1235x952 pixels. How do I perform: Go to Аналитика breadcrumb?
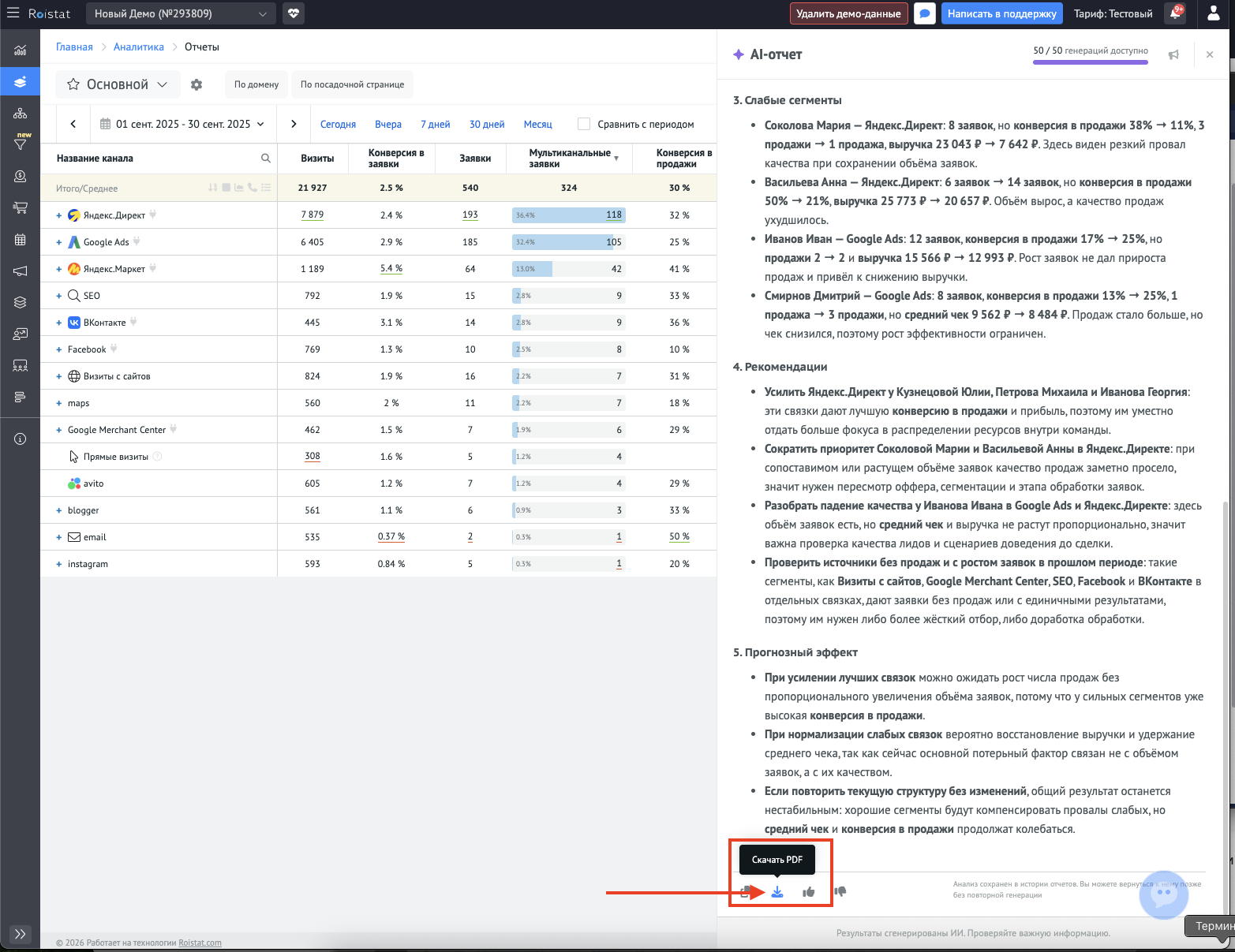[x=139, y=47]
